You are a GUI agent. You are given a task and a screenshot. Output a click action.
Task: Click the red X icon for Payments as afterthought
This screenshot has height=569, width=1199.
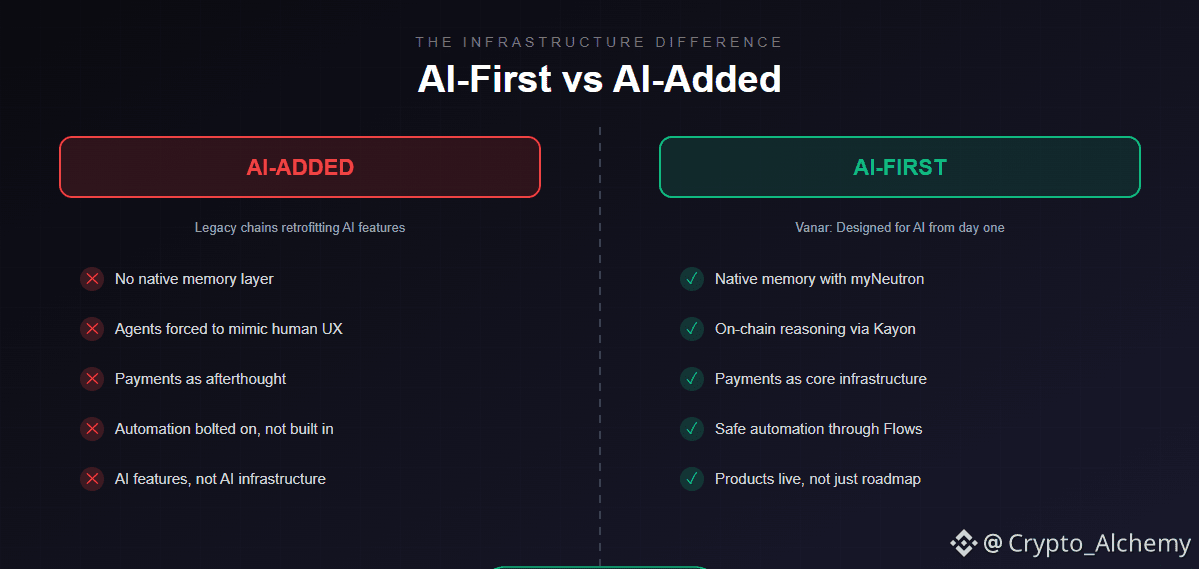(x=92, y=379)
